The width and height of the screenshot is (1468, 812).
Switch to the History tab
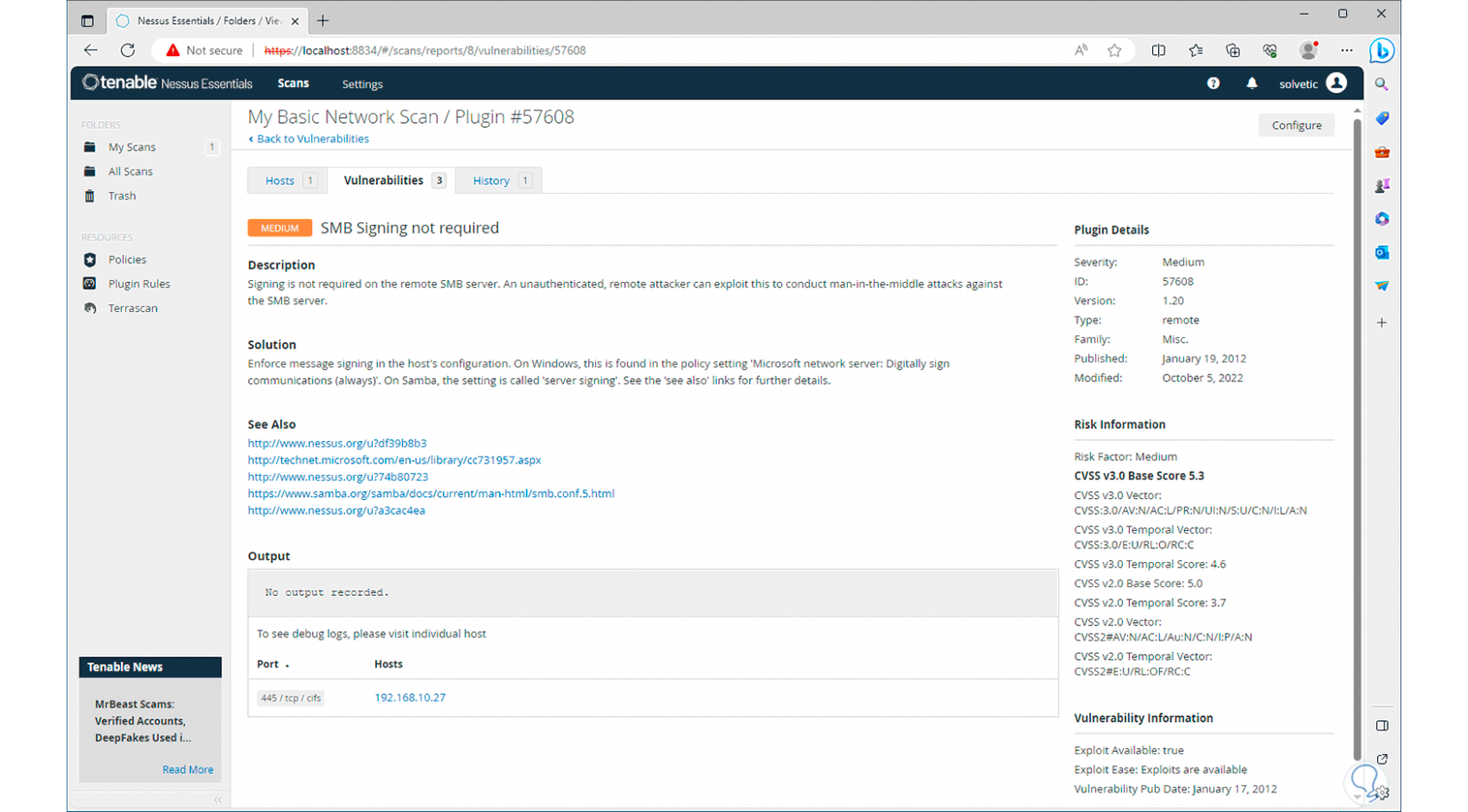[x=499, y=181]
